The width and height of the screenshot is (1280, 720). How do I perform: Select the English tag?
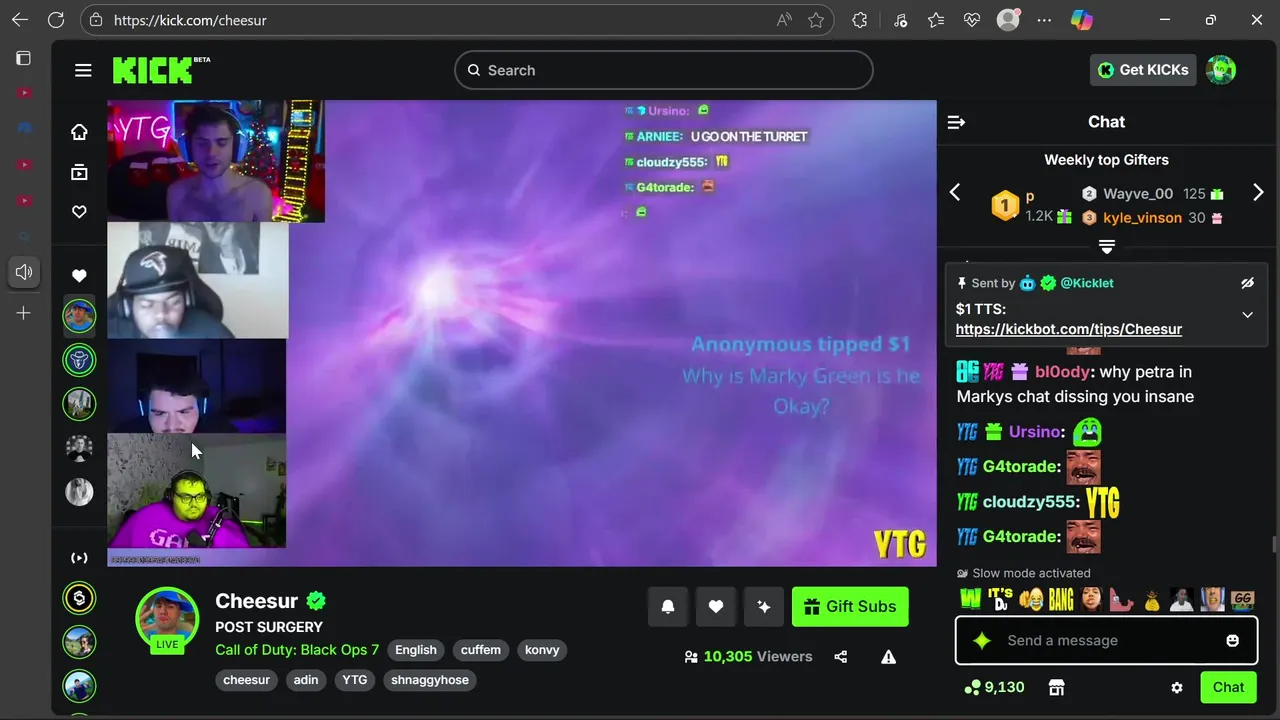pos(416,650)
